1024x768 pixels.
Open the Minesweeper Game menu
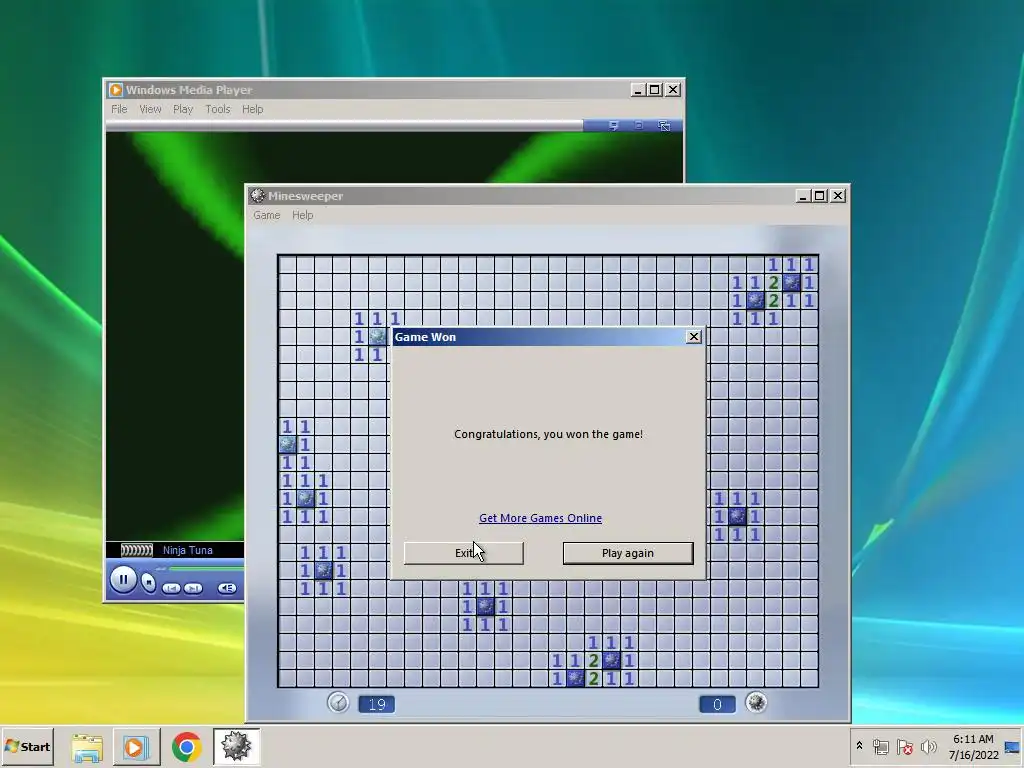pyautogui.click(x=266, y=215)
